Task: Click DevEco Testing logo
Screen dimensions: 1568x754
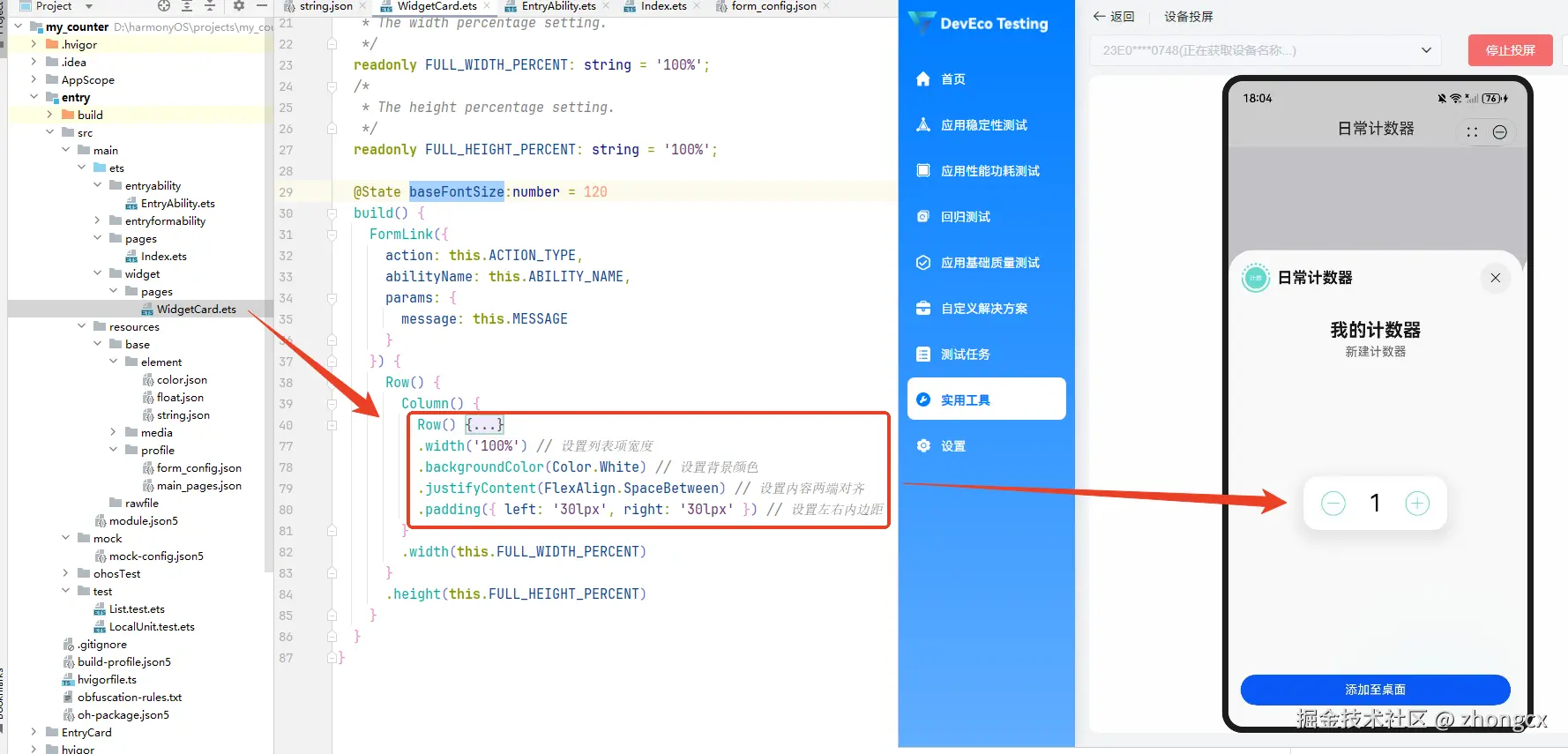Action: (x=979, y=24)
